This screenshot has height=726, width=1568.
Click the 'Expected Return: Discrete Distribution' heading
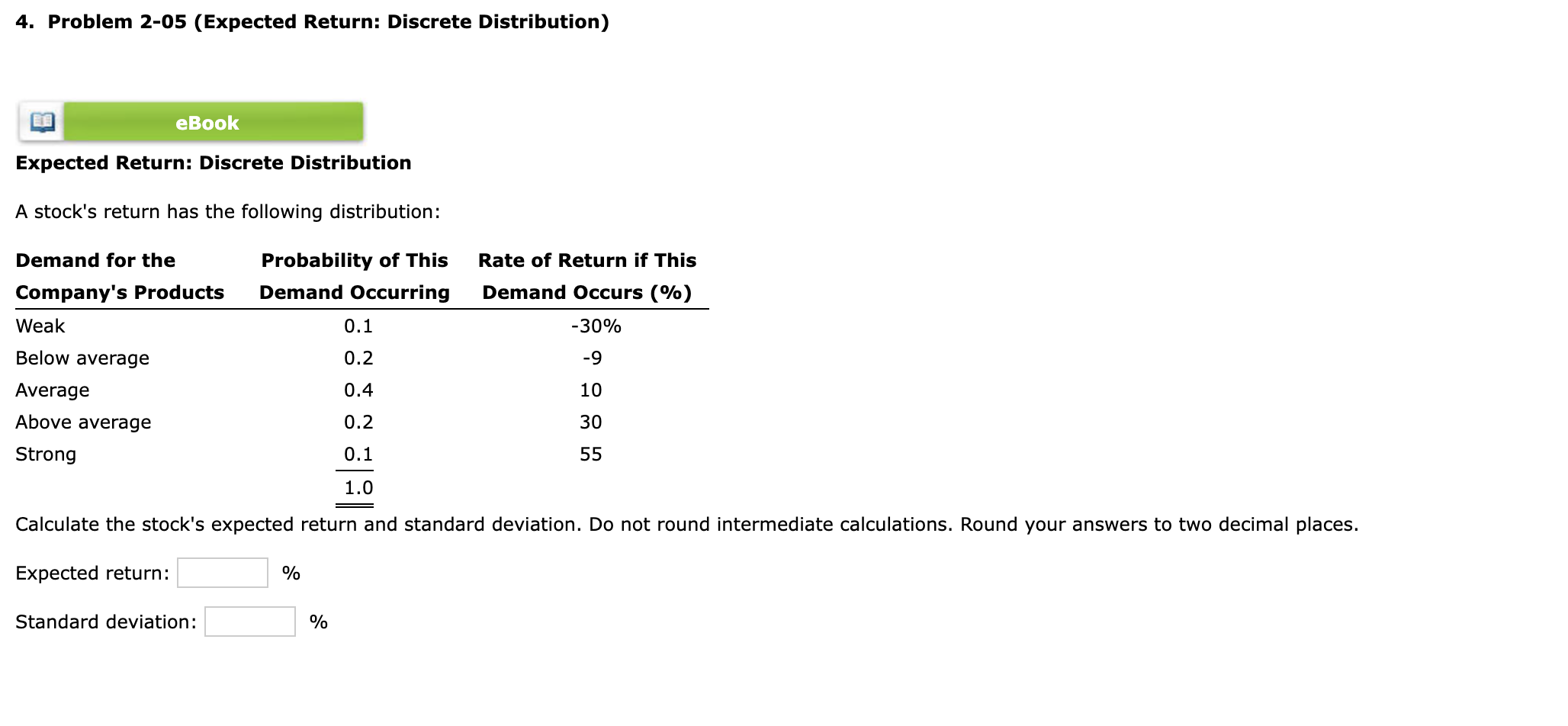point(214,162)
